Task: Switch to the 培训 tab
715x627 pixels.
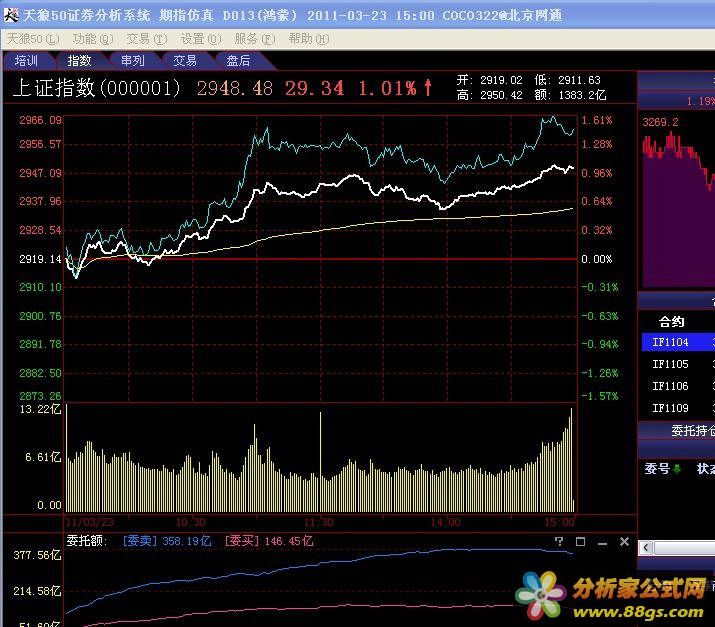Action: [26, 61]
